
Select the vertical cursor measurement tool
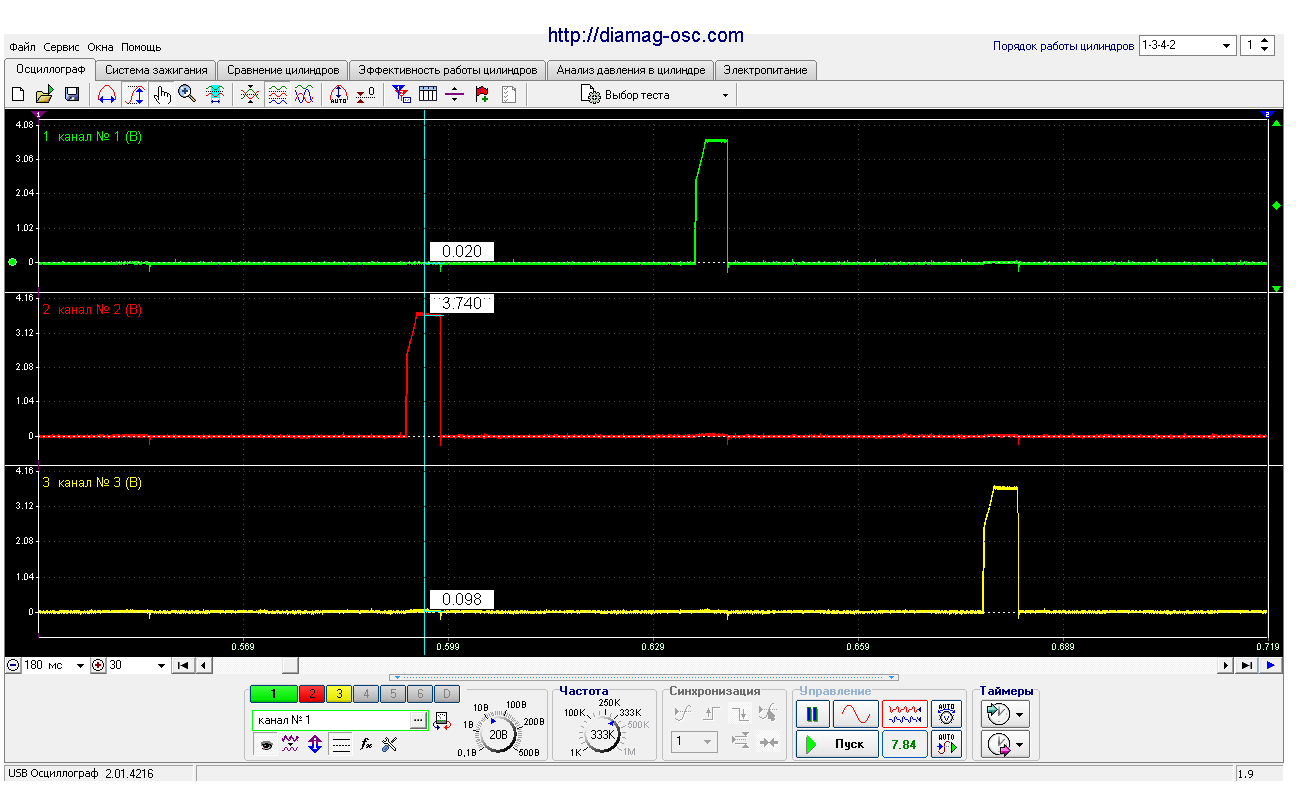[135, 94]
